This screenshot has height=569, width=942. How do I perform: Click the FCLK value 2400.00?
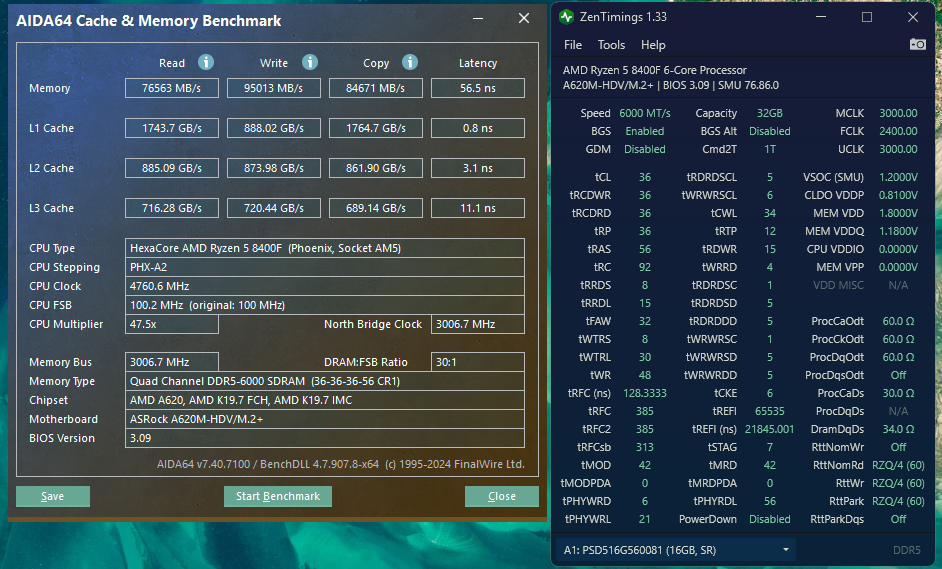[x=898, y=131]
